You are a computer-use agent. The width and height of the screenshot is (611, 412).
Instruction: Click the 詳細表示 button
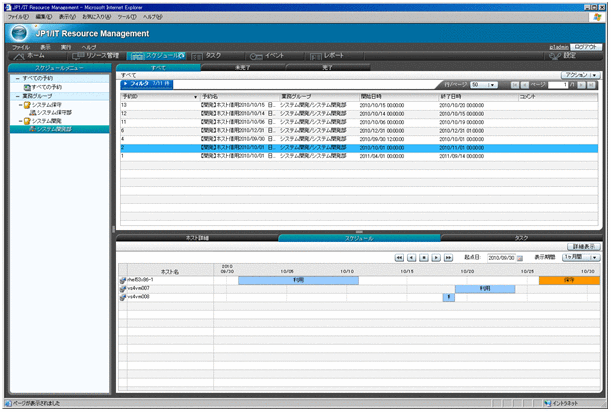coord(584,245)
